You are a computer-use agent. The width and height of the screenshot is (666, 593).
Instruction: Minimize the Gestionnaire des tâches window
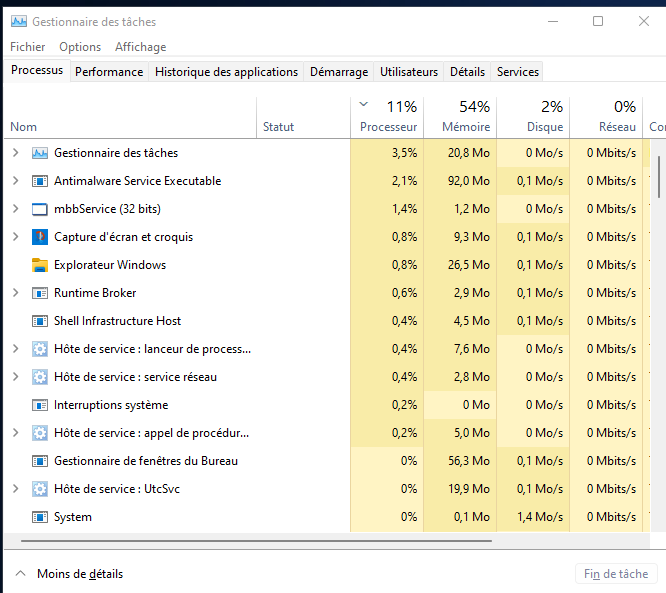coord(553,21)
